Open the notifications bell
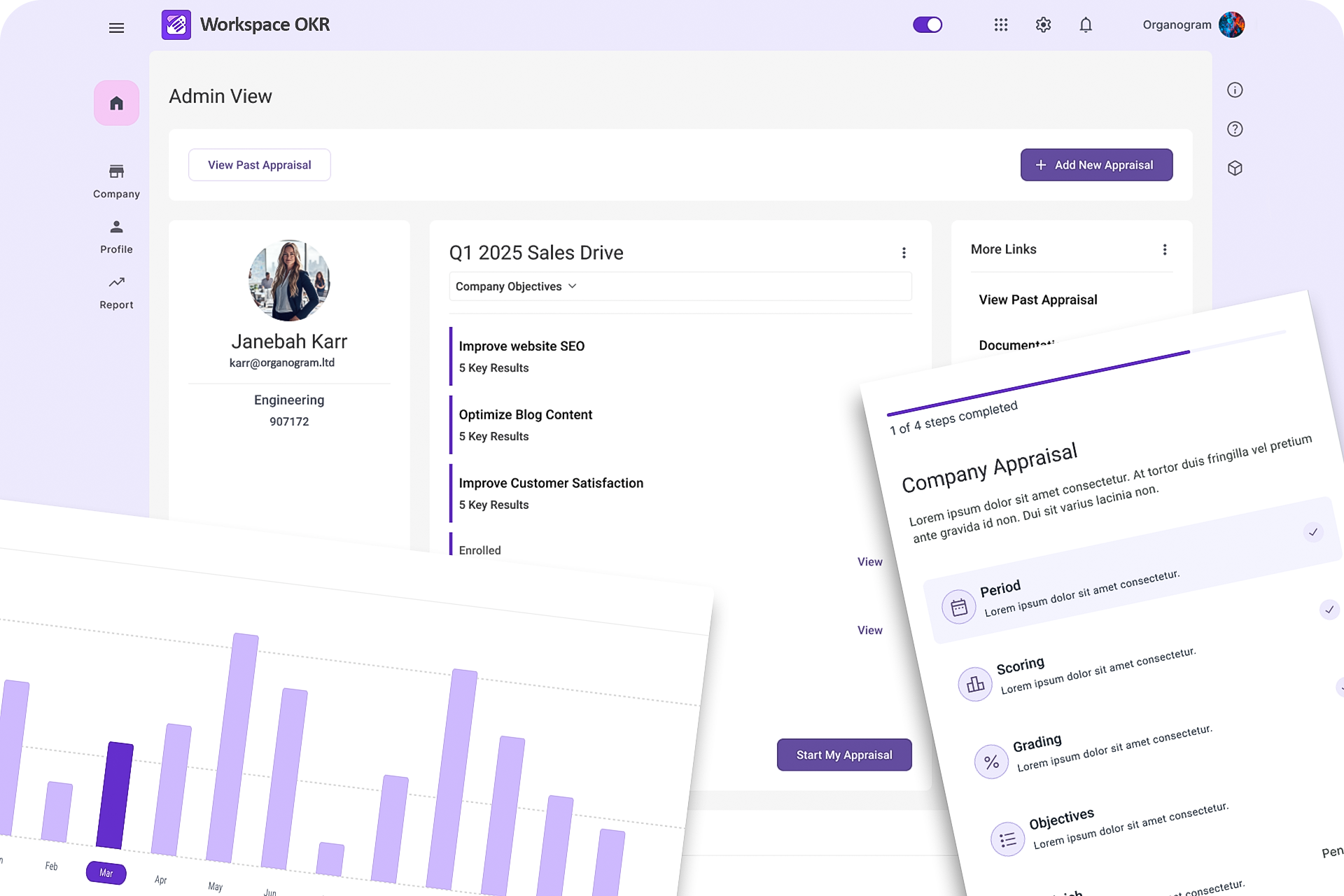1344x896 pixels. click(x=1086, y=24)
